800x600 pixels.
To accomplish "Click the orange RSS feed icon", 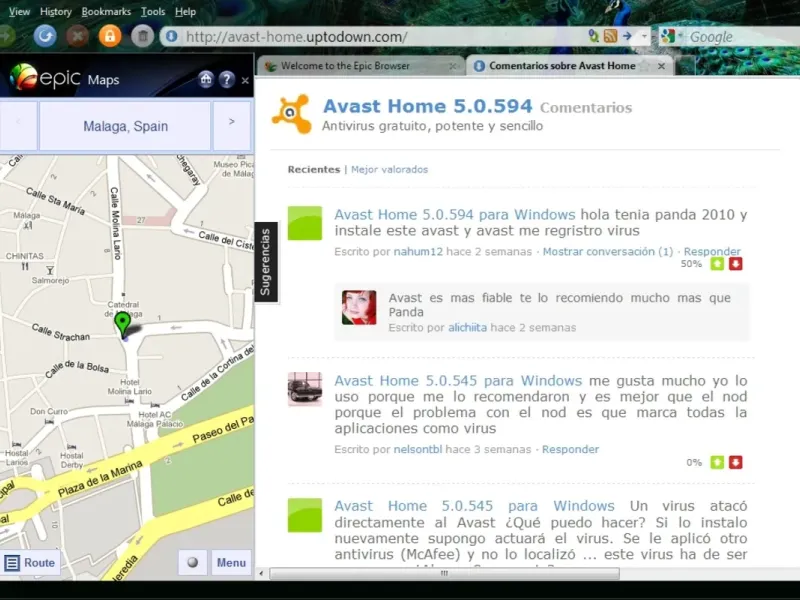I will point(611,36).
